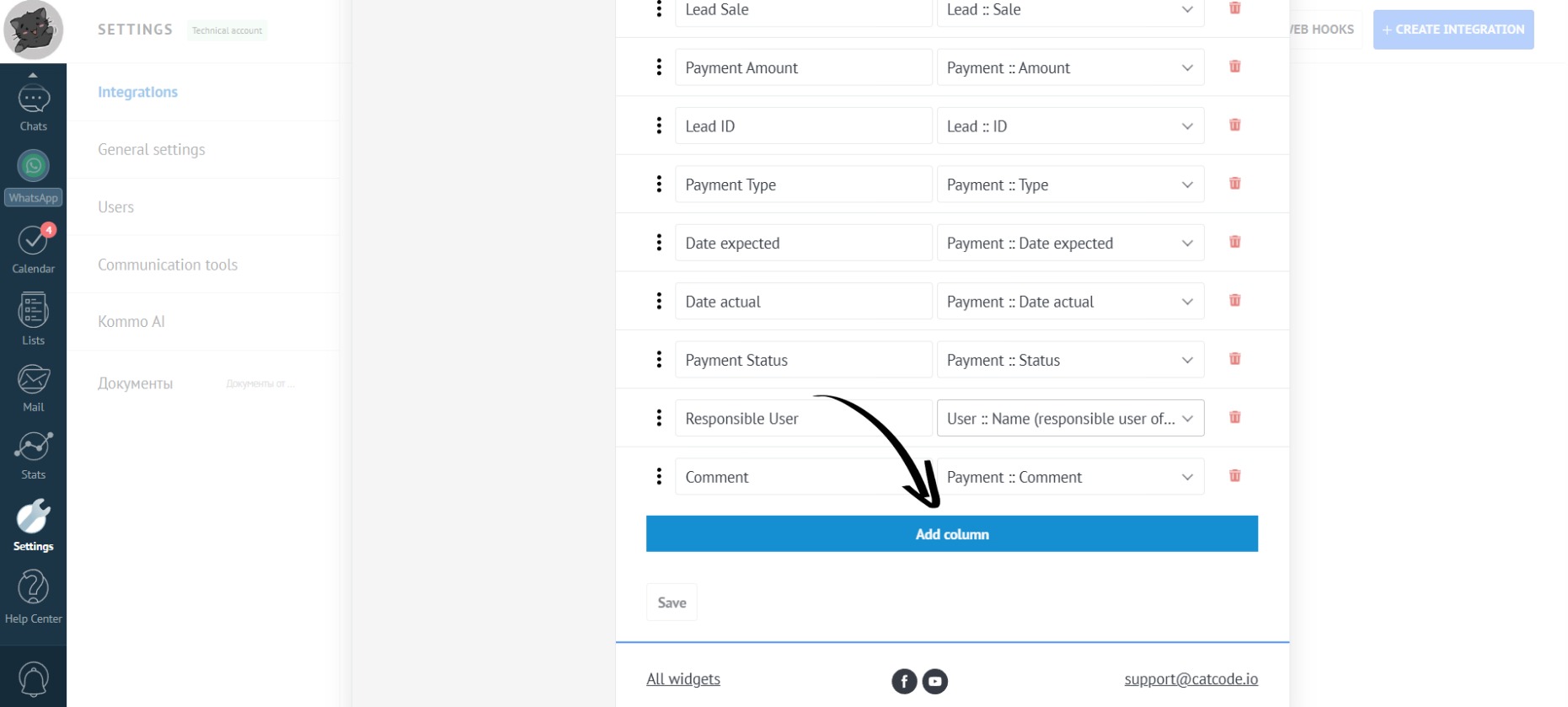Open Communication tools settings menu item

(x=168, y=265)
